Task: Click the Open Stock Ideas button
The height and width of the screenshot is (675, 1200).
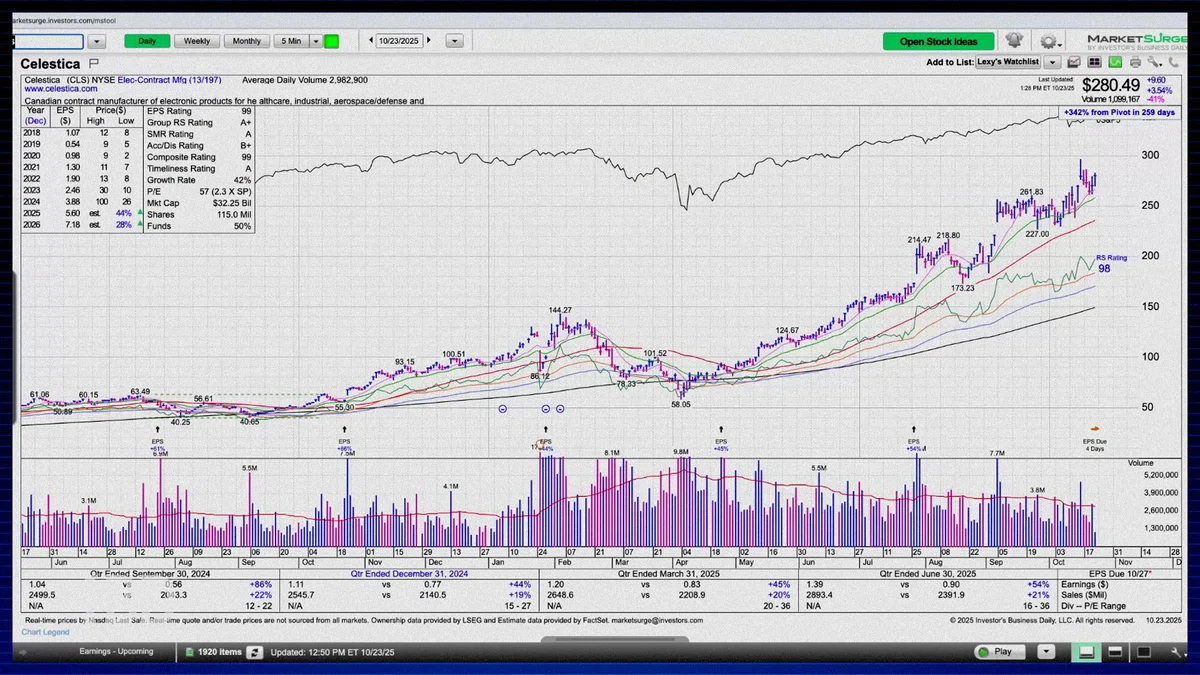Action: (938, 41)
